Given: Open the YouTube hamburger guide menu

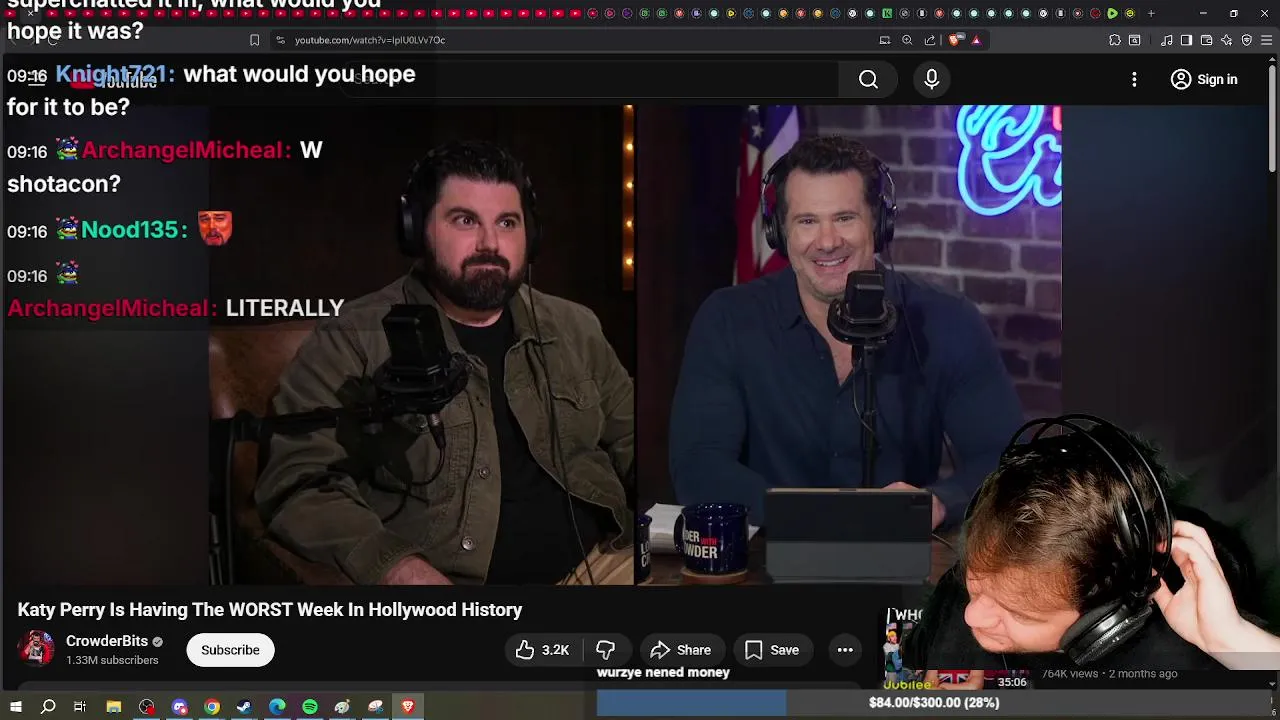Looking at the screenshot, I should [x=36, y=79].
